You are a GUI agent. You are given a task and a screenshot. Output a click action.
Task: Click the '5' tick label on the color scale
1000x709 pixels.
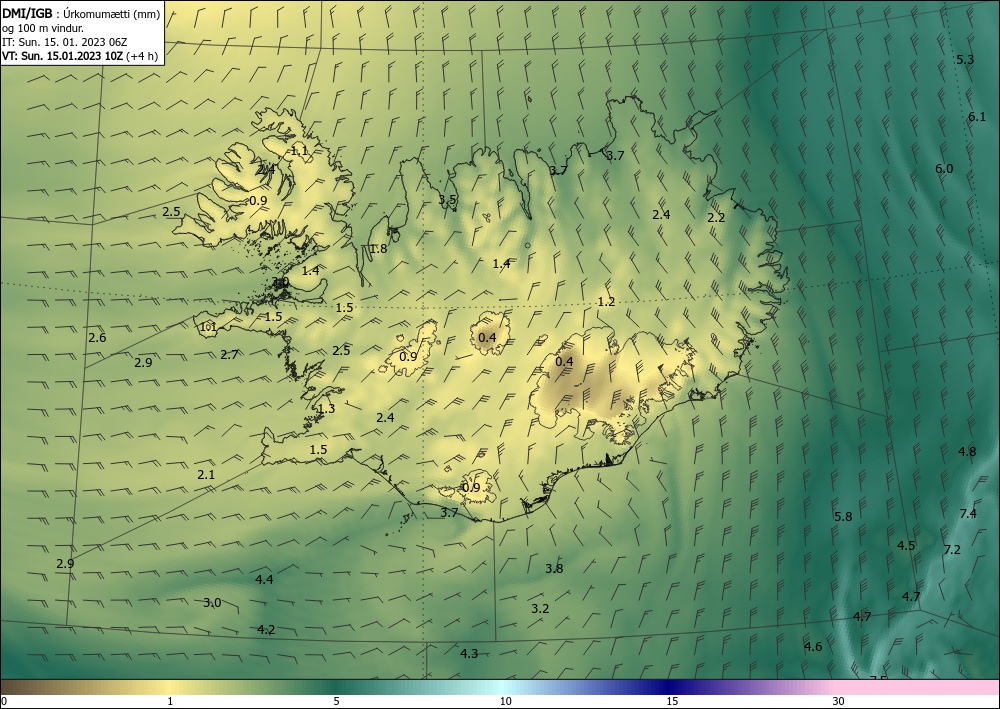[336, 701]
